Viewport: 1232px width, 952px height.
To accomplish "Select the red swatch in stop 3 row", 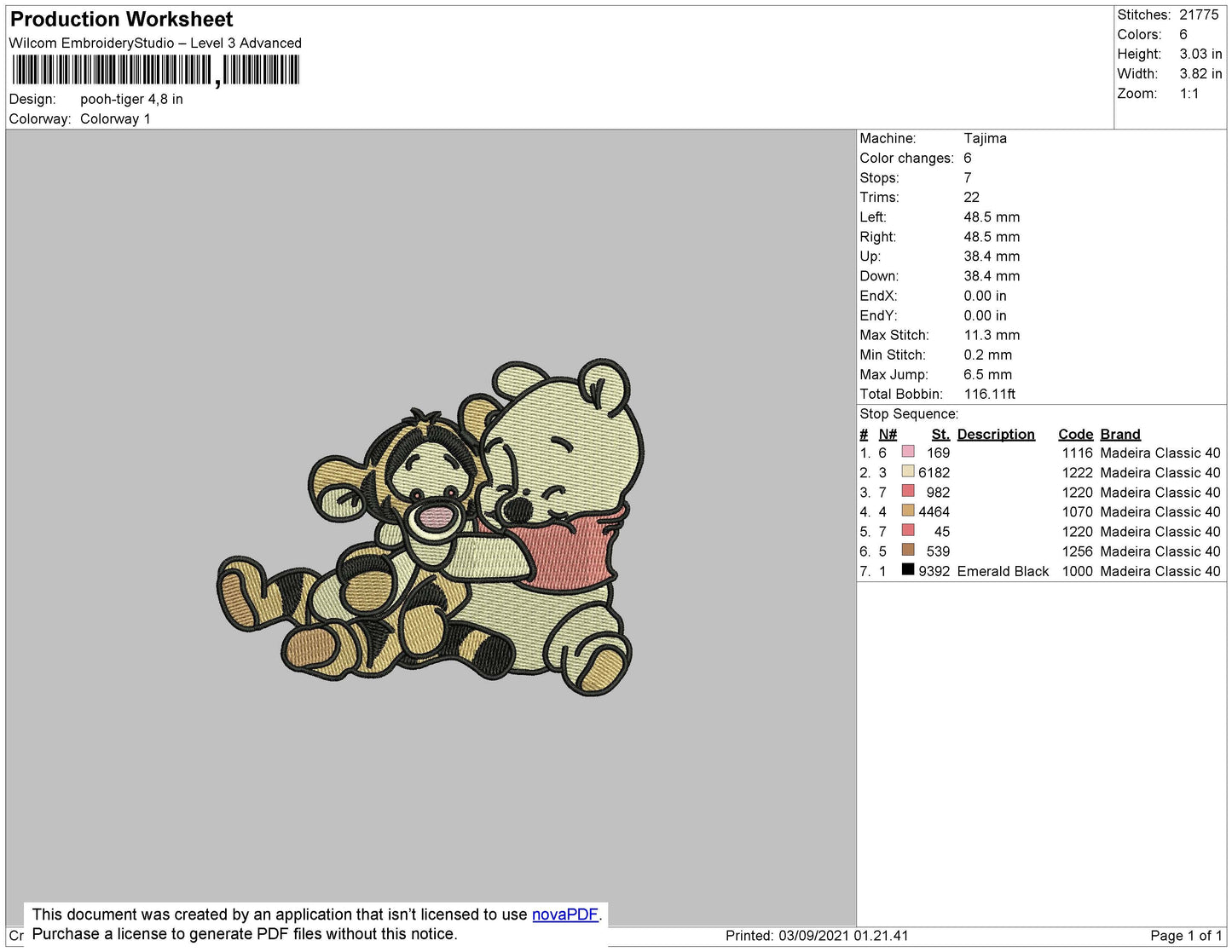I will tap(908, 491).
